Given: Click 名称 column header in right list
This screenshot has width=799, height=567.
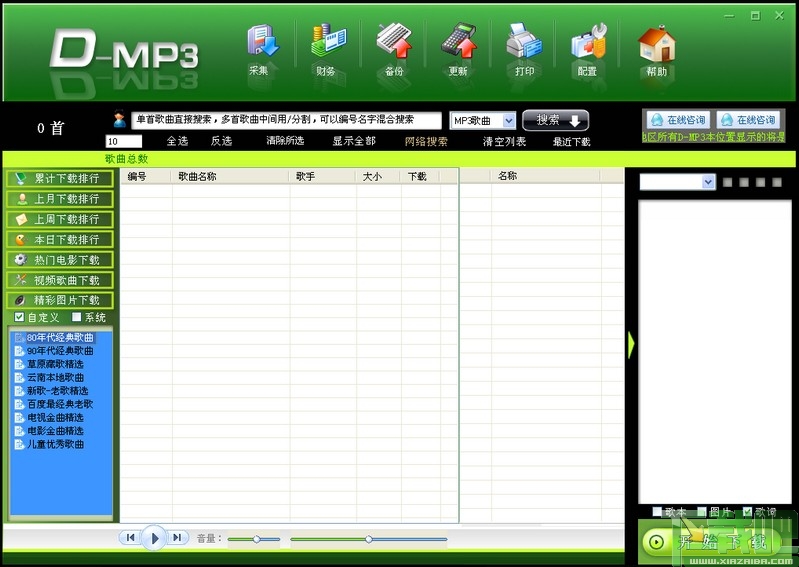Looking at the screenshot, I should coord(545,176).
